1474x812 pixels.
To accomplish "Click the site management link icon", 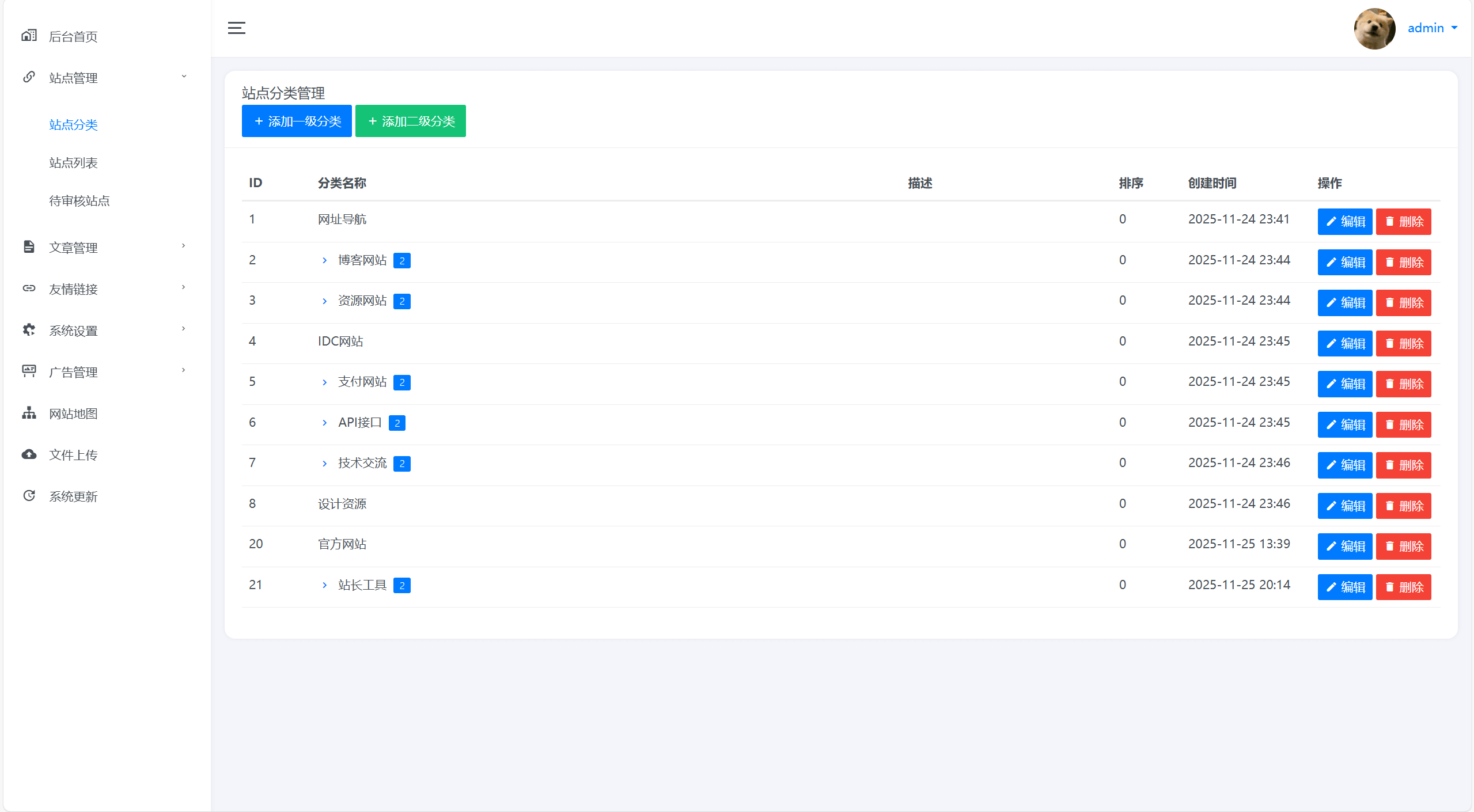I will pyautogui.click(x=29, y=77).
